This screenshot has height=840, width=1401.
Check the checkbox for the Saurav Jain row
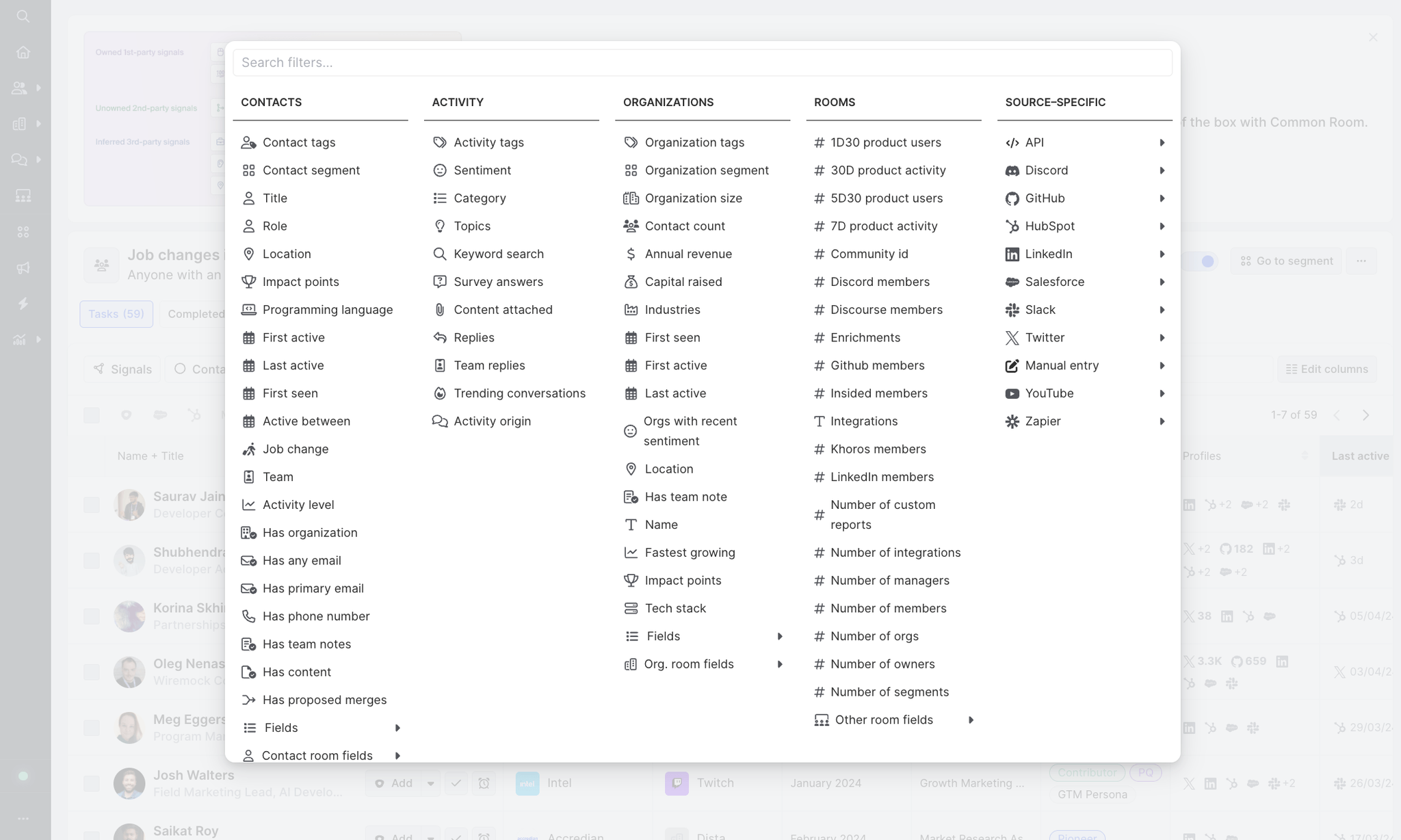[x=92, y=505]
